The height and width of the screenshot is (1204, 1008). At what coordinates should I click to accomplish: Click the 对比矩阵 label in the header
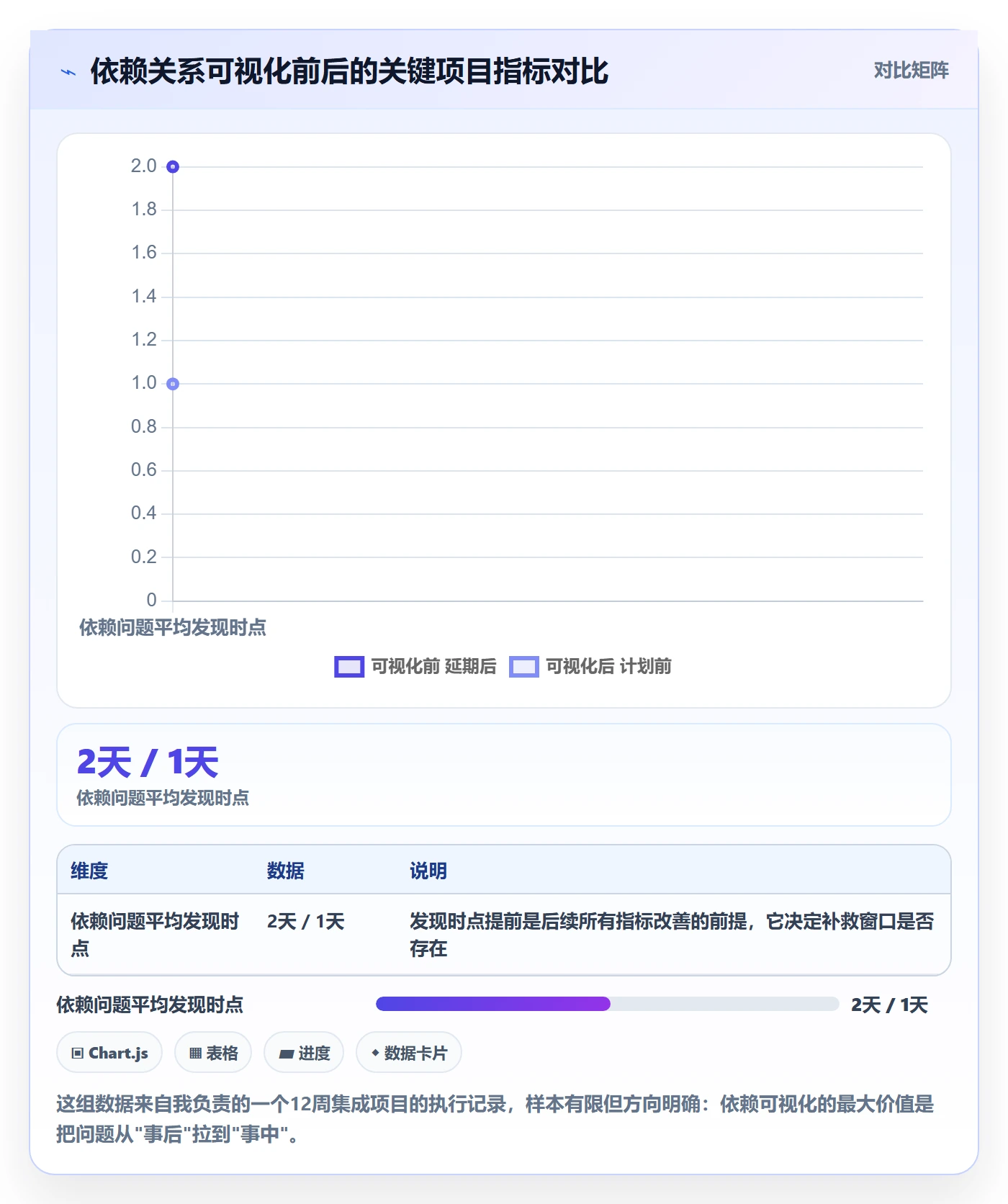912,71
